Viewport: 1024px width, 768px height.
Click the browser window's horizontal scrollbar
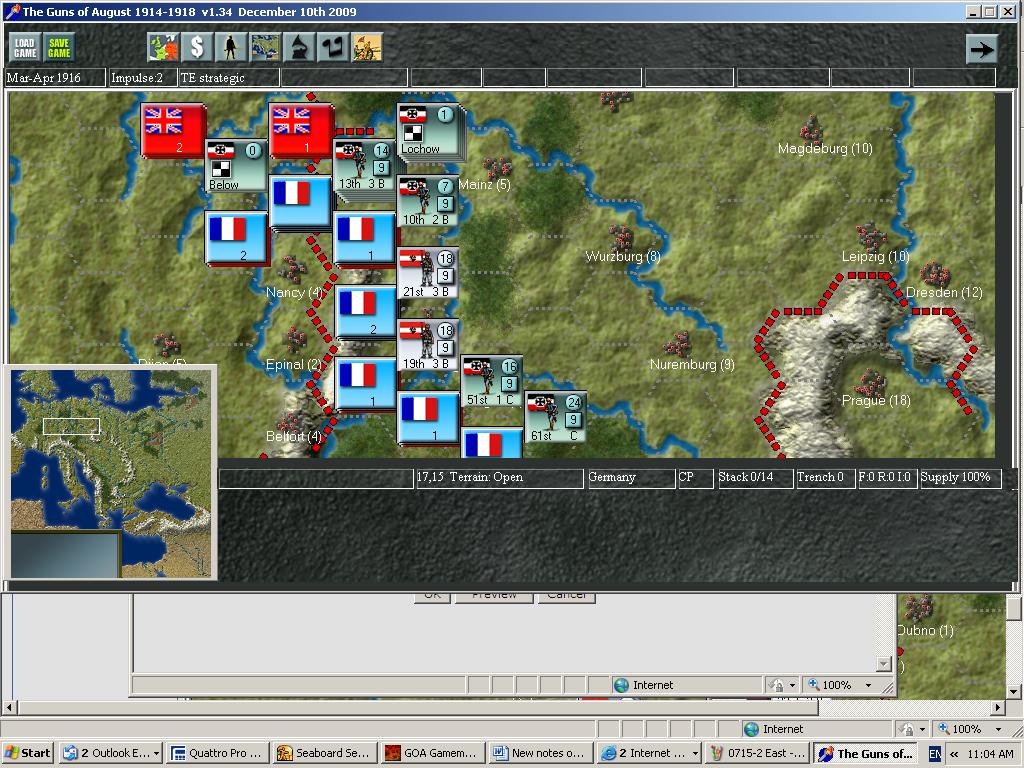coord(418,707)
